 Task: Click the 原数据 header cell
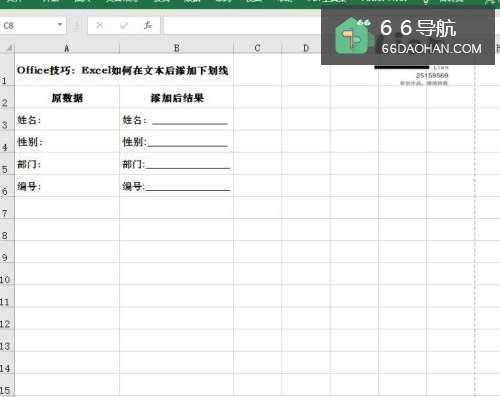click(67, 97)
